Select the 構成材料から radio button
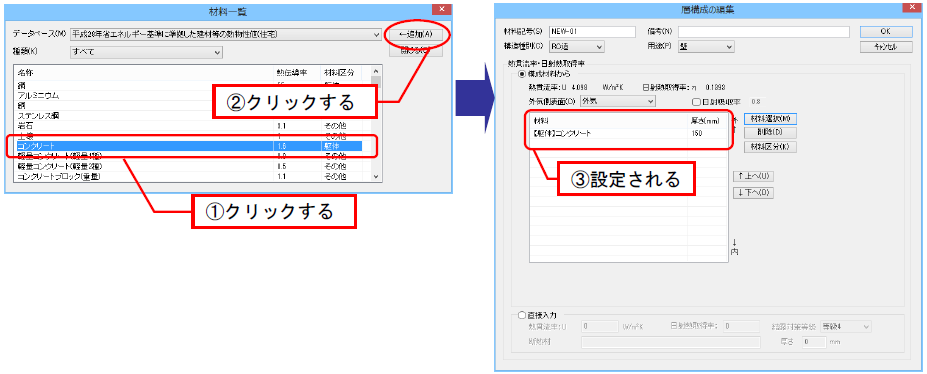This screenshot has height=374, width=927. click(522, 74)
